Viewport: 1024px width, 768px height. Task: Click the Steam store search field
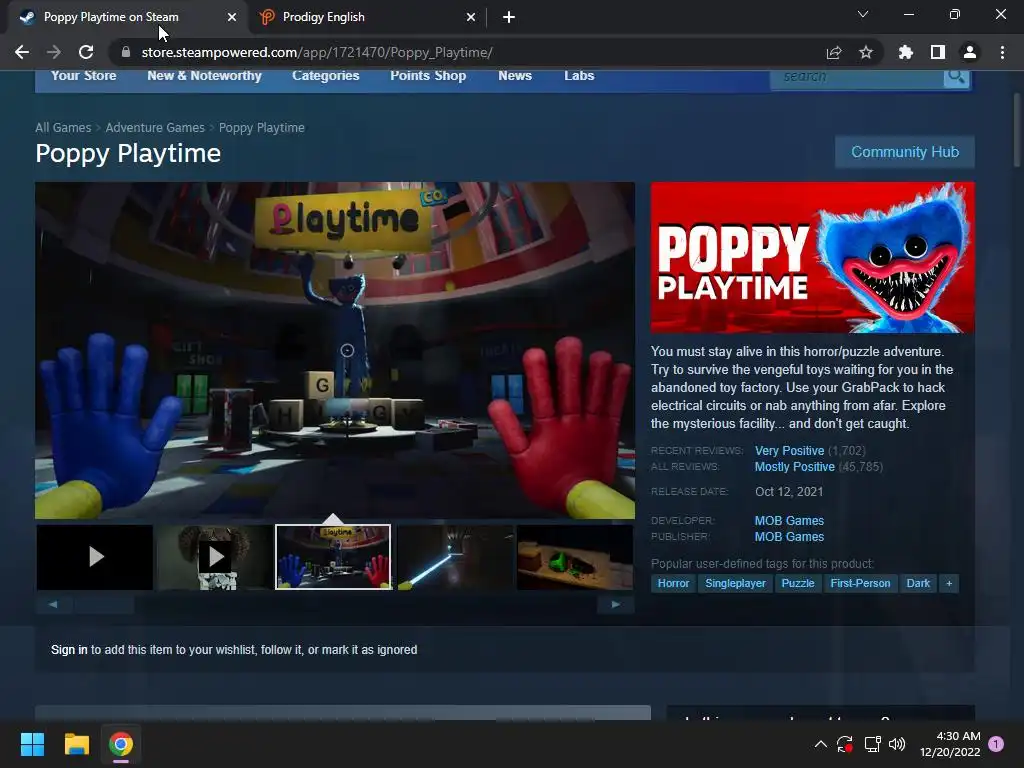(x=857, y=76)
